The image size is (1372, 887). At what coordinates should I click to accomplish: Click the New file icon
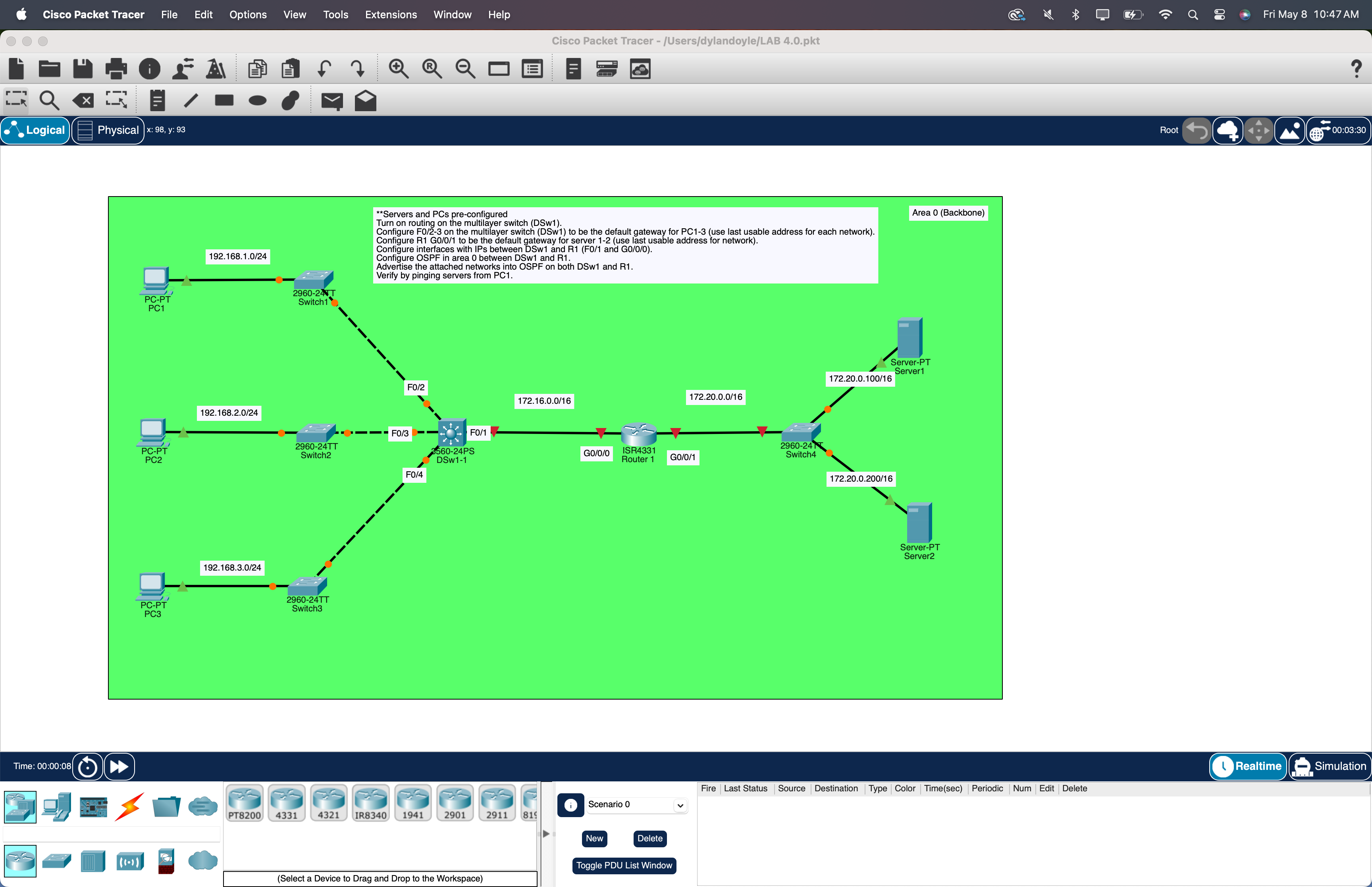(17, 69)
